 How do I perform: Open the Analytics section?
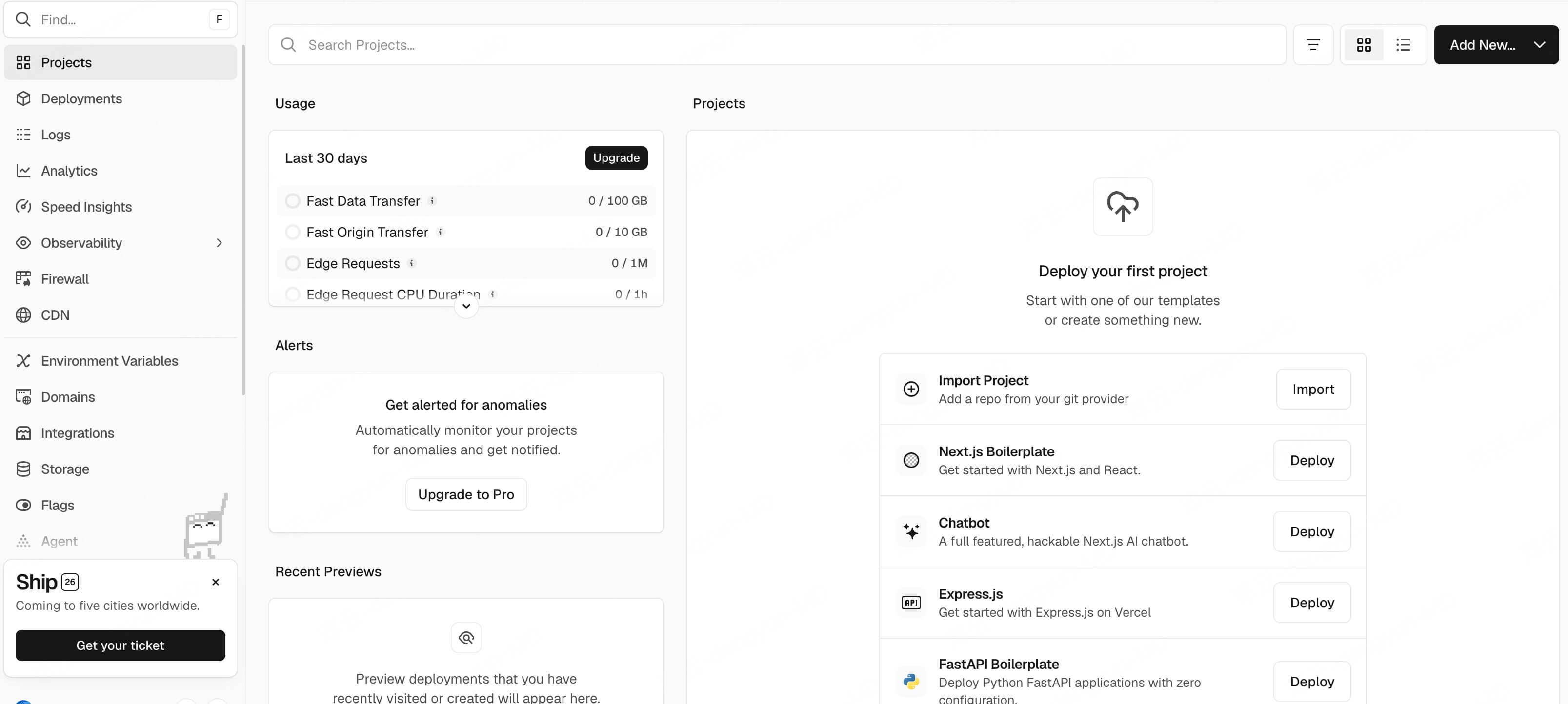click(x=120, y=170)
